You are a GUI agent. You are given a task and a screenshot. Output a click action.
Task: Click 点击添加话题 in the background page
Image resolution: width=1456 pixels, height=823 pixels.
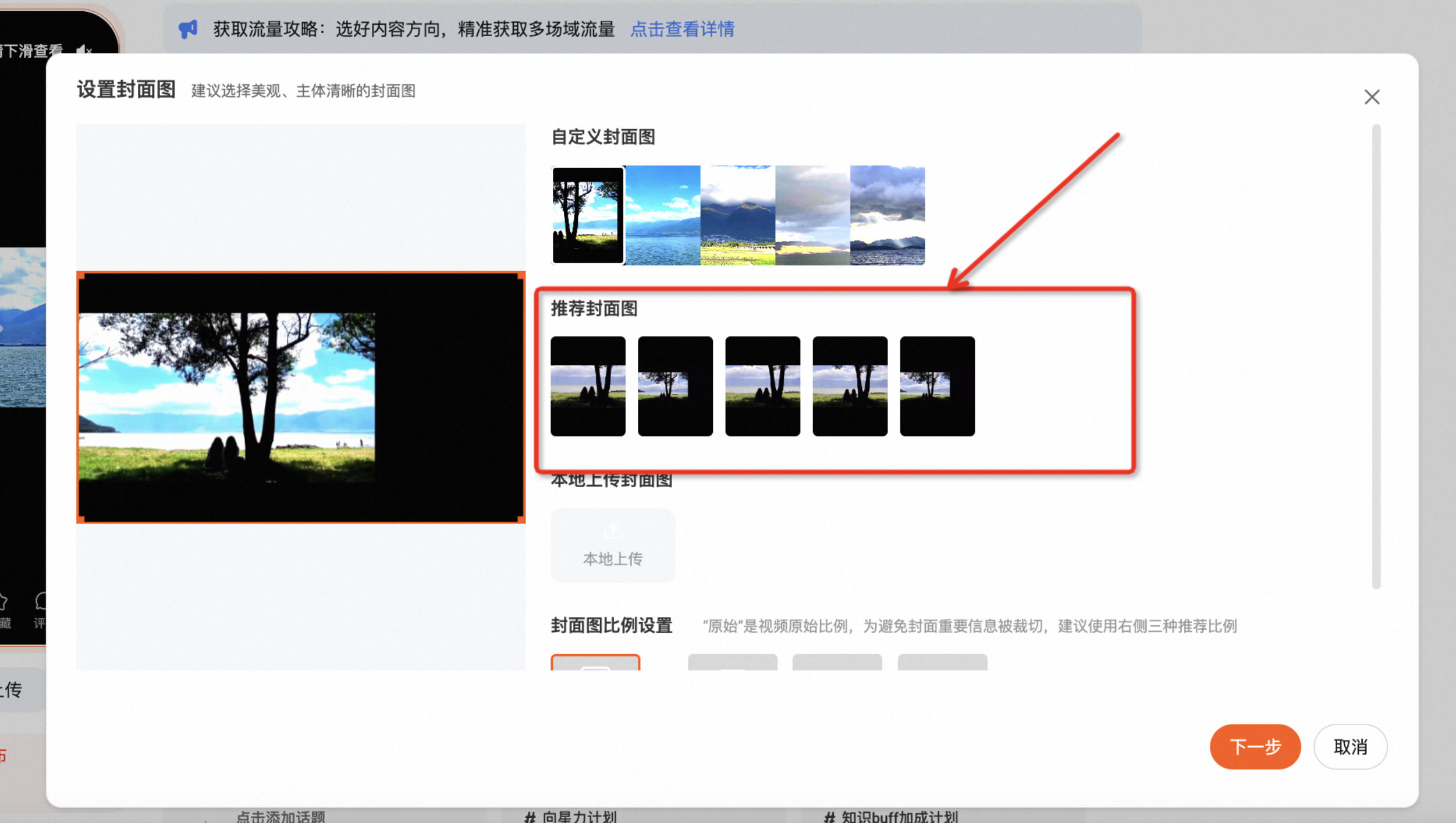click(280, 817)
